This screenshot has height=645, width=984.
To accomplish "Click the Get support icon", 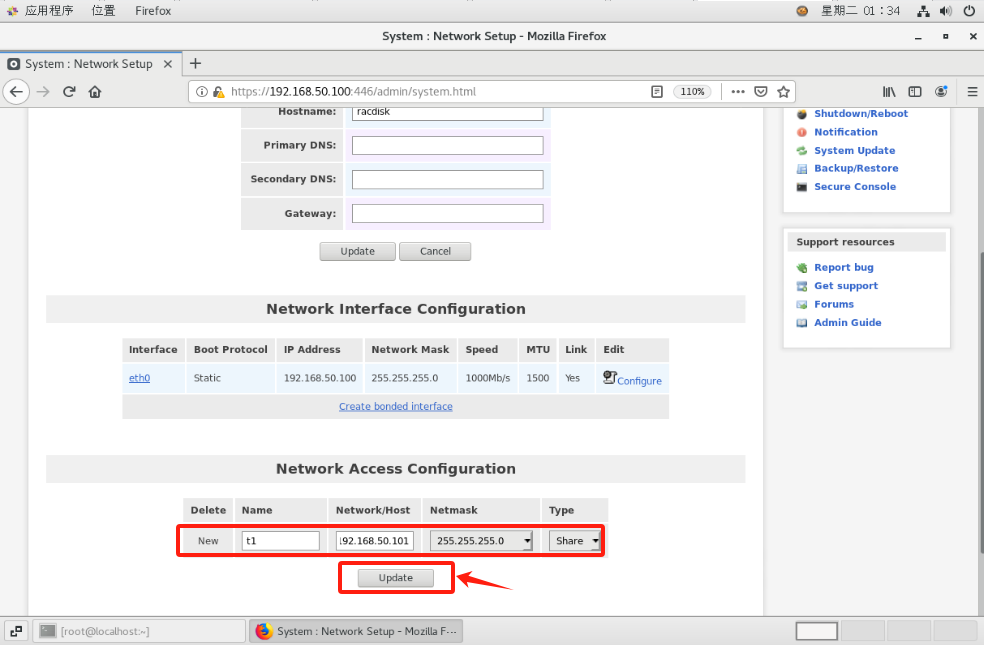I will click(801, 286).
